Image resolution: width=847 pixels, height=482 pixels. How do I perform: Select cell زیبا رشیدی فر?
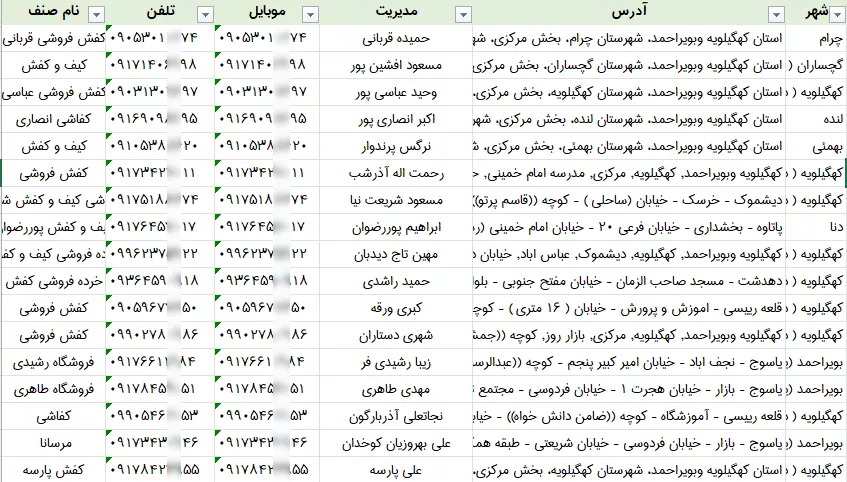click(396, 362)
